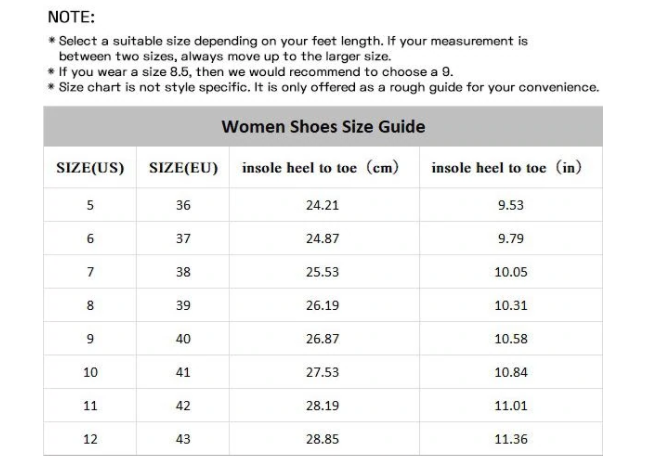Click the 28.85 cm measurement cell

[322, 439]
